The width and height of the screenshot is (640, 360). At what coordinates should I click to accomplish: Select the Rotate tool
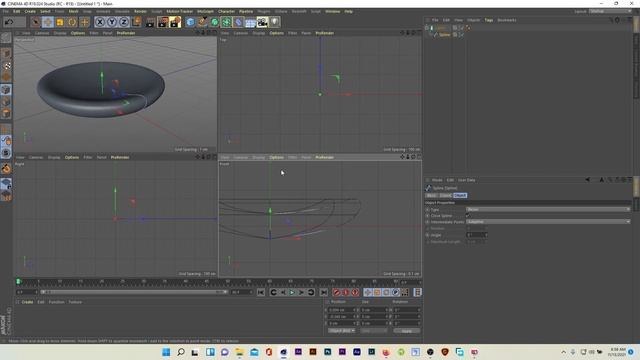tap(72, 22)
